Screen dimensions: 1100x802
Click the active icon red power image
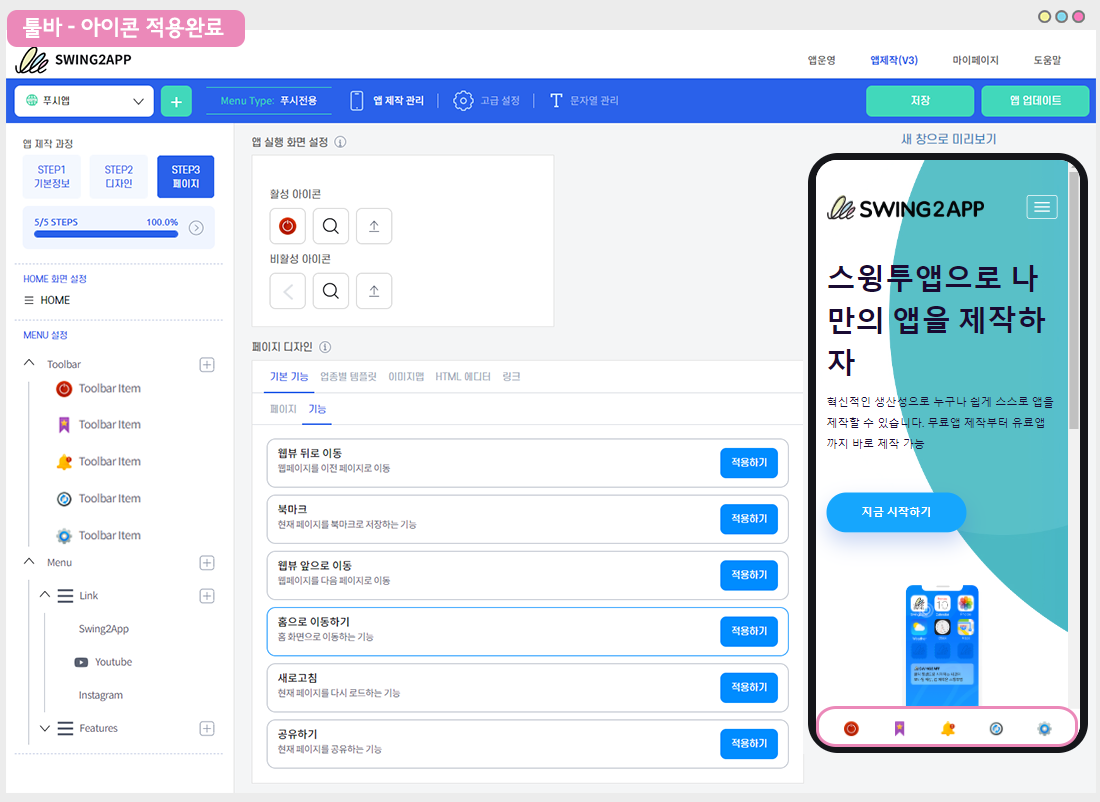(288, 226)
